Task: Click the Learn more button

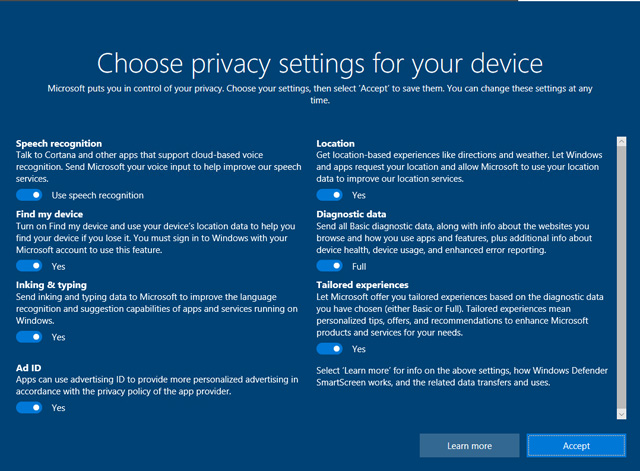Action: [x=469, y=446]
